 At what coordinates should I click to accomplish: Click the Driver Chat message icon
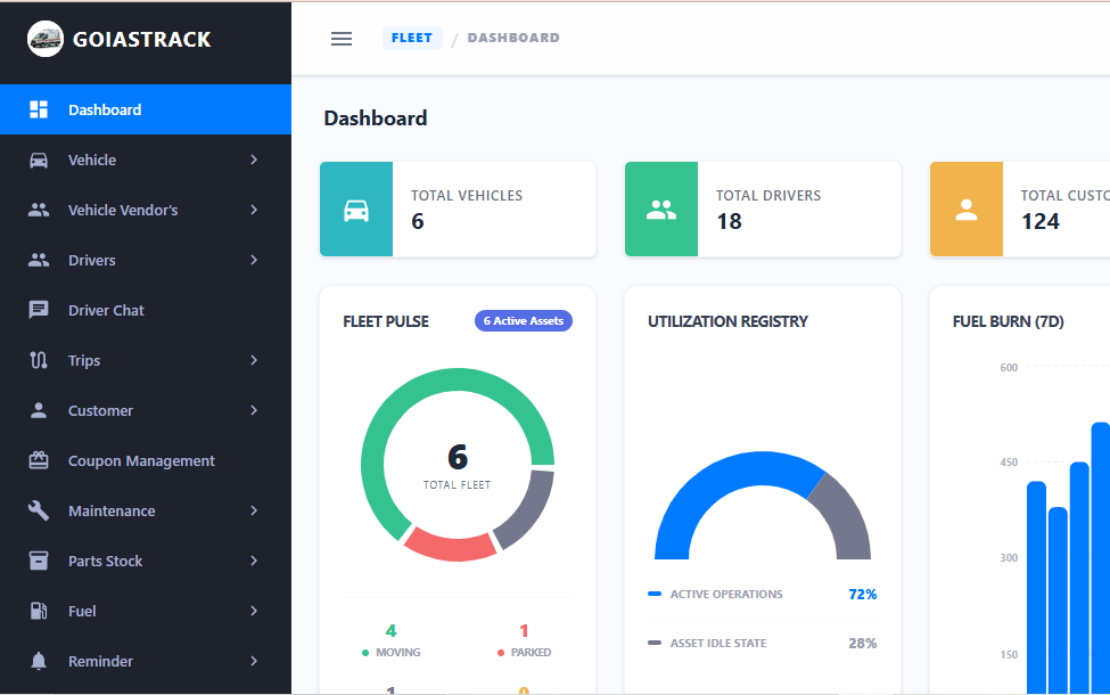click(38, 310)
